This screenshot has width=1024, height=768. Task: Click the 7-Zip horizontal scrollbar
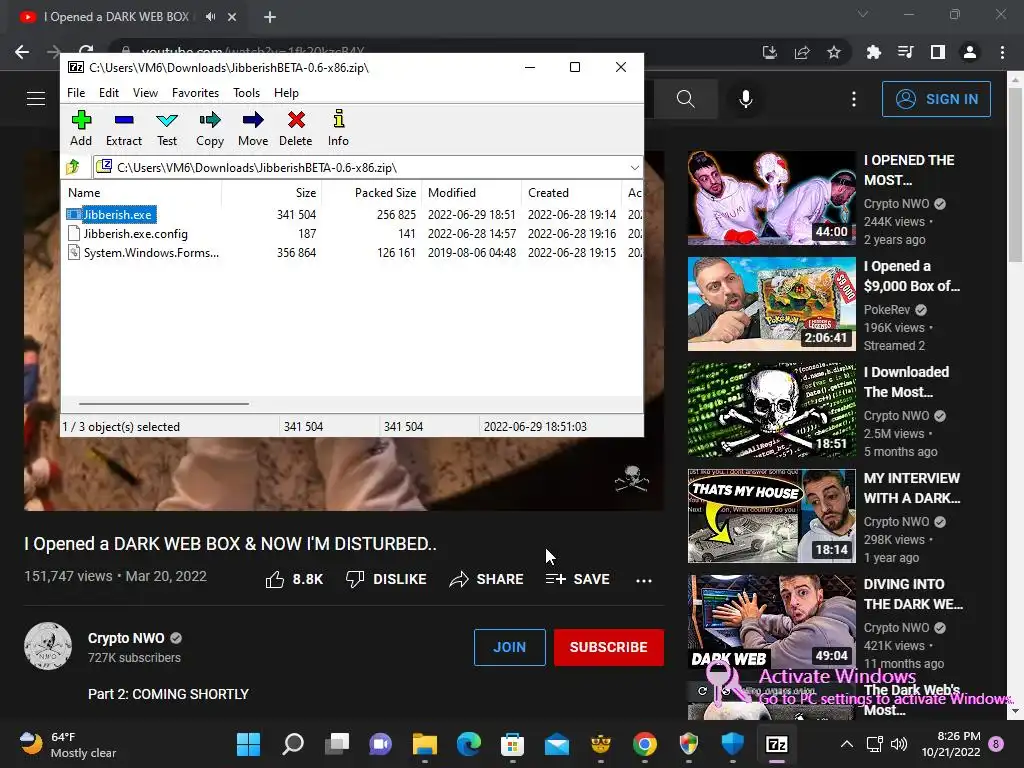[x=163, y=404]
